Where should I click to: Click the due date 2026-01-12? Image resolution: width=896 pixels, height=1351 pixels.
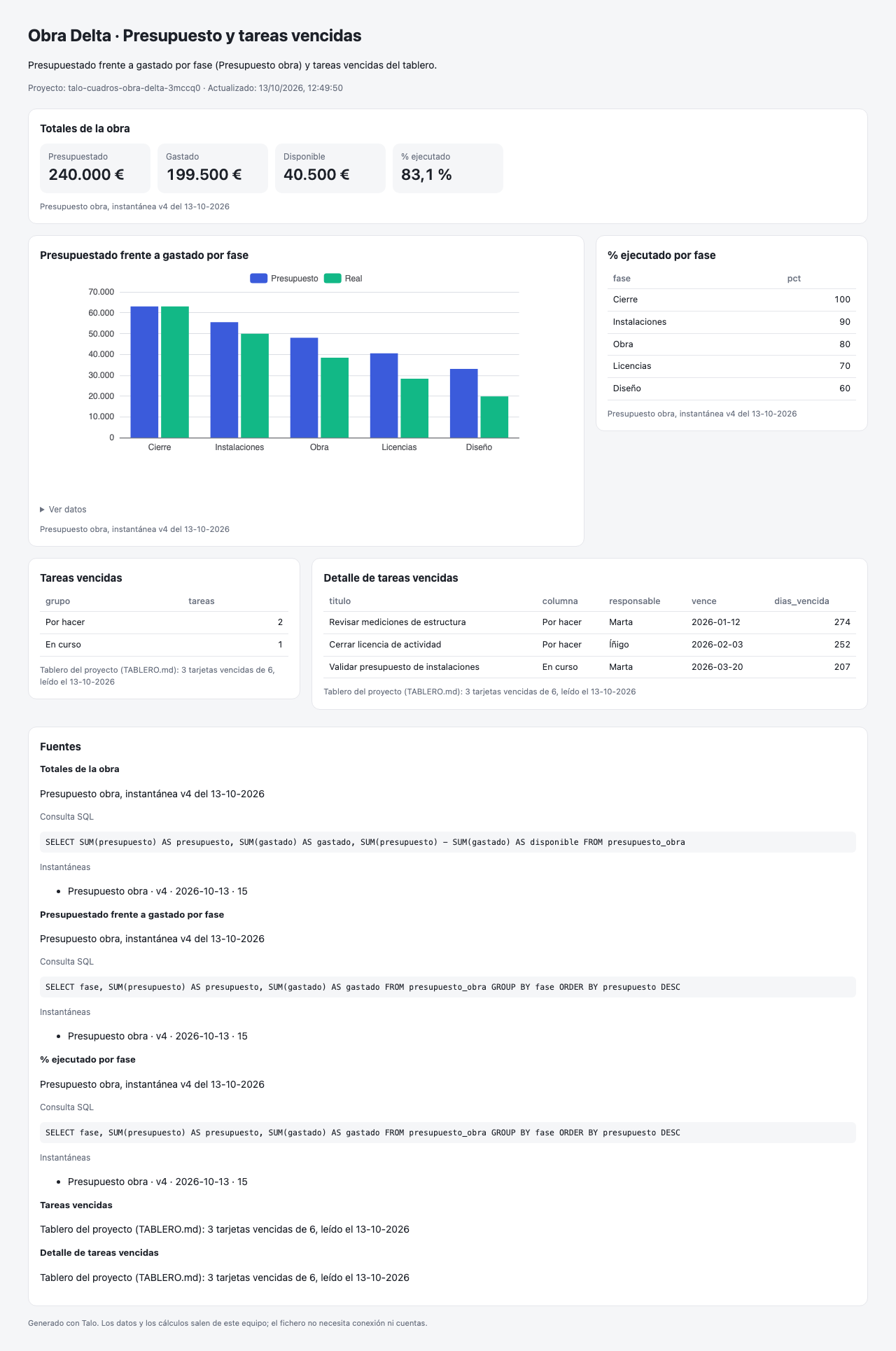coord(716,622)
